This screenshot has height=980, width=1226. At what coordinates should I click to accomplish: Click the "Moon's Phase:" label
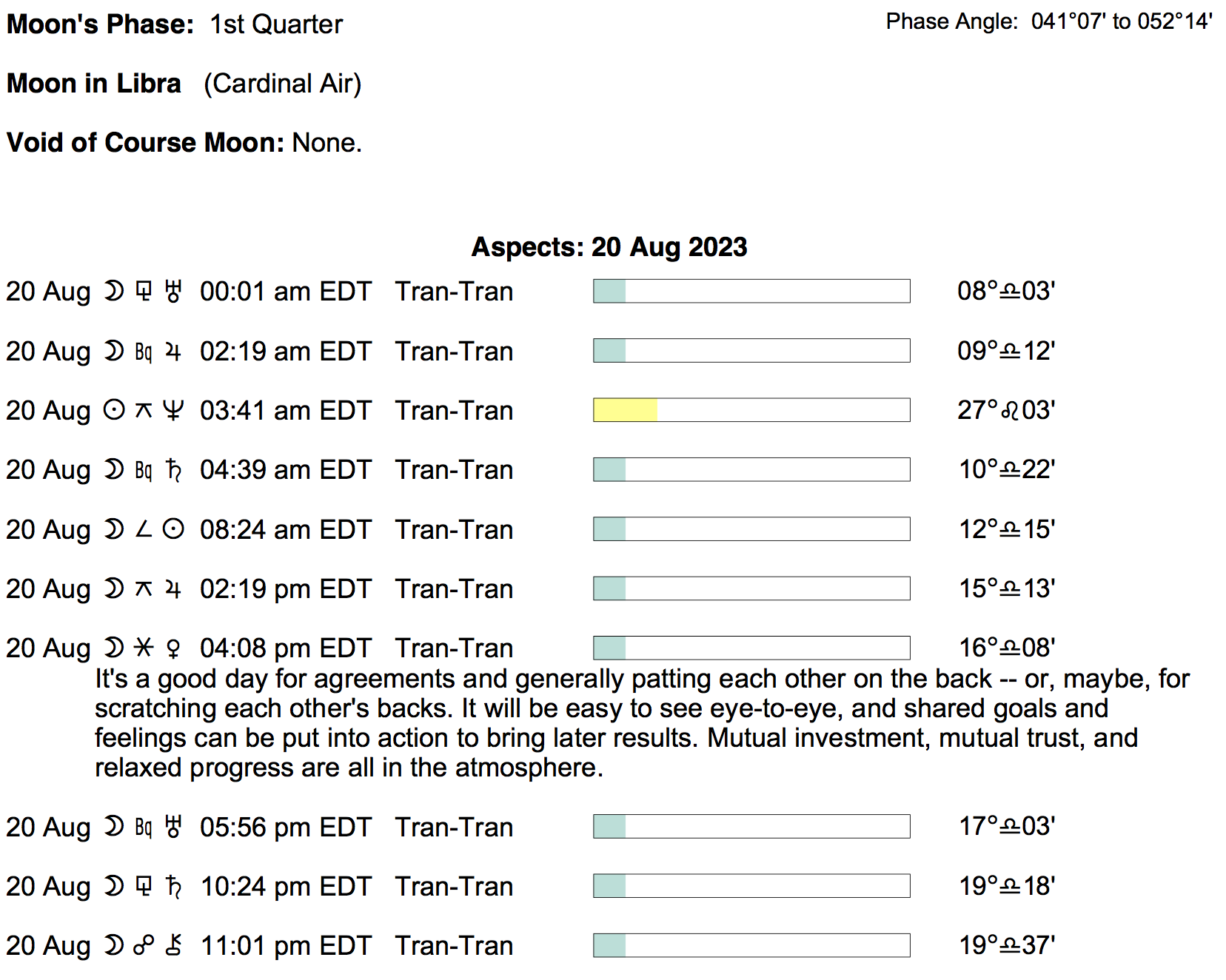[x=100, y=24]
